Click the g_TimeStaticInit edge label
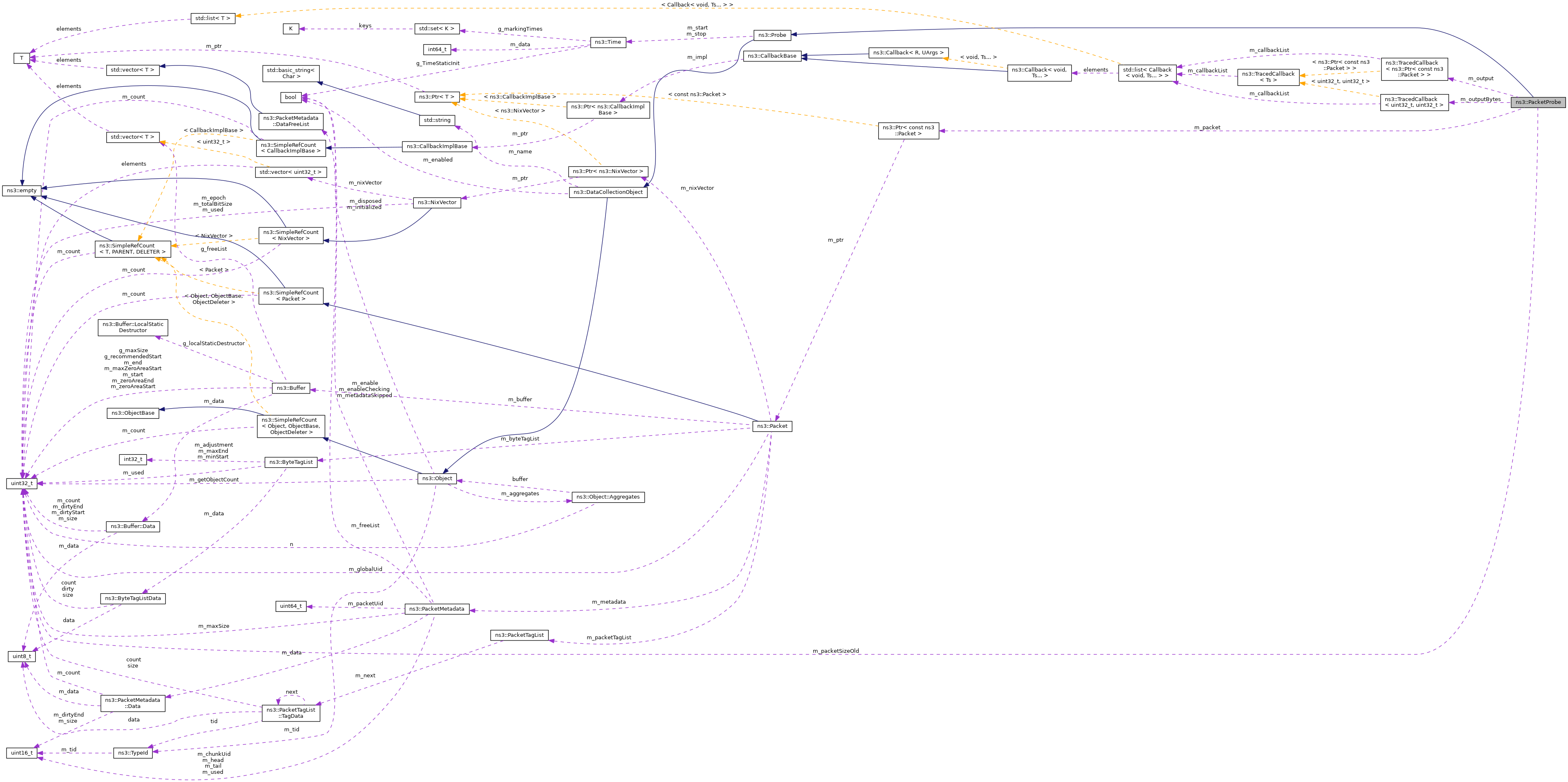The image size is (1568, 782). pyautogui.click(x=437, y=63)
